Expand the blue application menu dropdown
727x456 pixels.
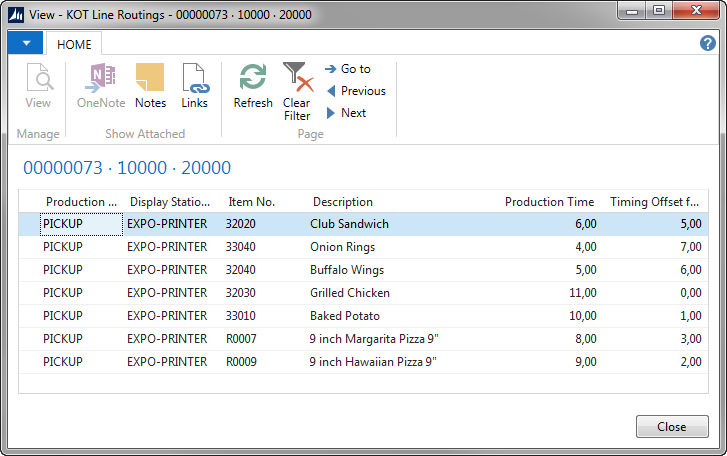(x=25, y=44)
